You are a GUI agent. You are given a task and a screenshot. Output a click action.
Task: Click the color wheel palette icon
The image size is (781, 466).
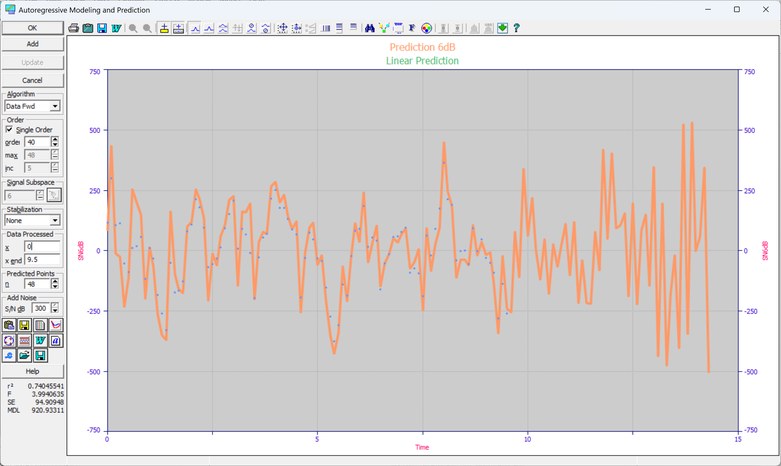426,28
